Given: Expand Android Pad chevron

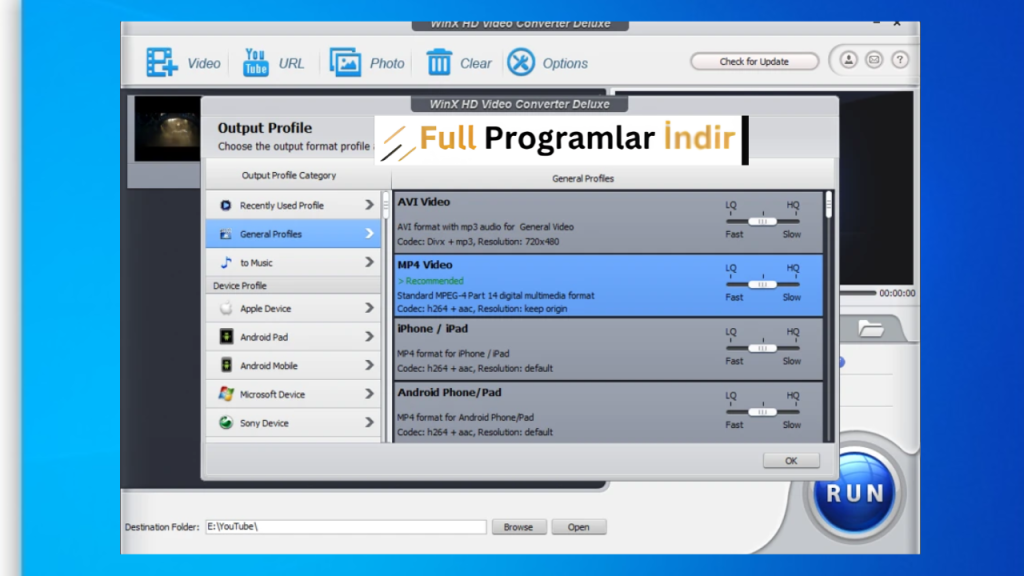Looking at the screenshot, I should 369,337.
